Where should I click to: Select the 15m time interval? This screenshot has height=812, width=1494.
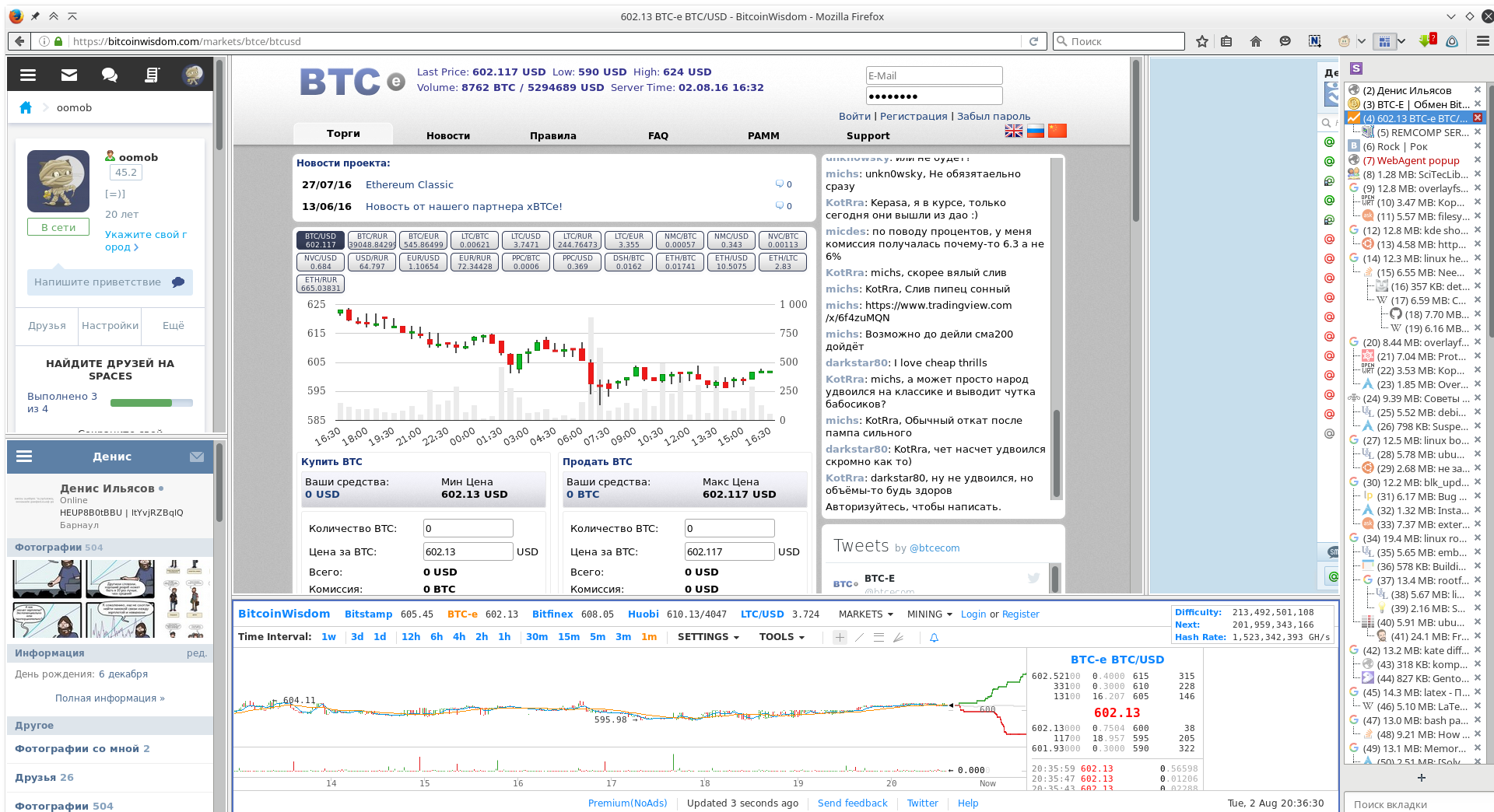pyautogui.click(x=569, y=637)
